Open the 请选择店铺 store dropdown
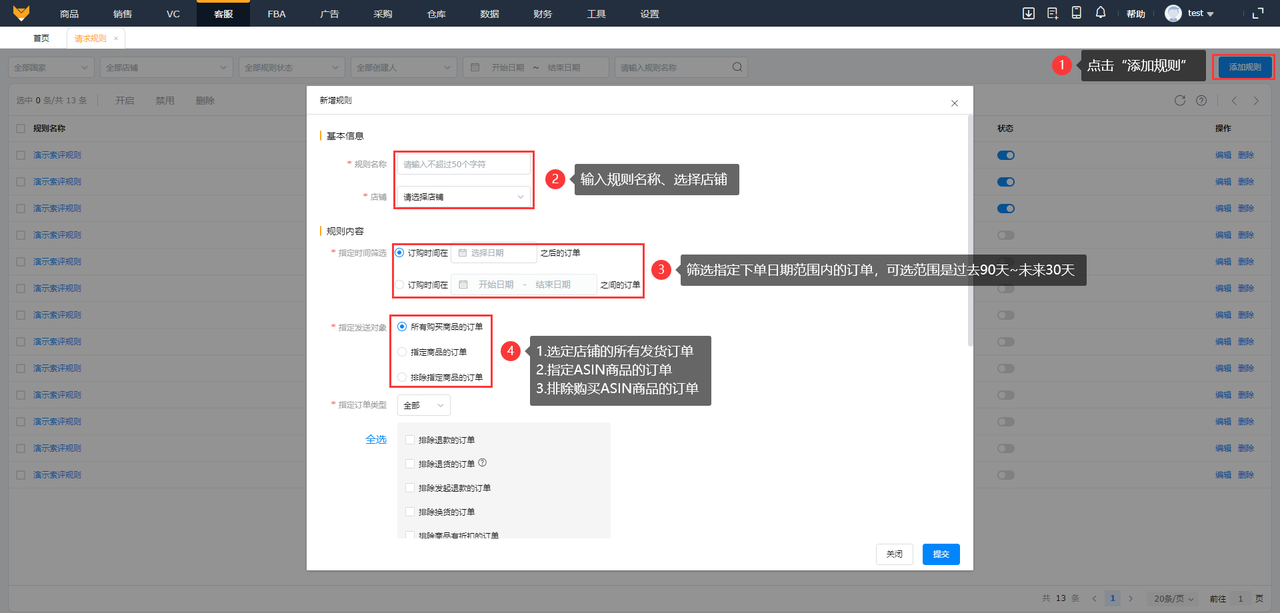Screen dimensions: 1280x613 click(x=464, y=197)
